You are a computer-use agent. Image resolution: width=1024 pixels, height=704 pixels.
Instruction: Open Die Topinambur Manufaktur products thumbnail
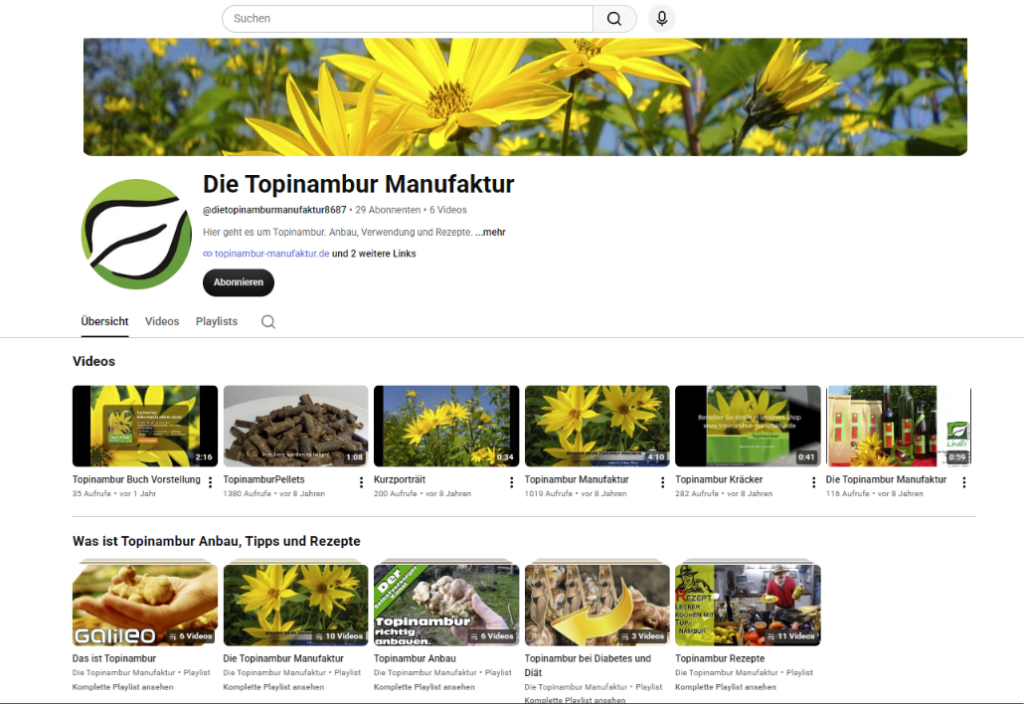point(899,426)
